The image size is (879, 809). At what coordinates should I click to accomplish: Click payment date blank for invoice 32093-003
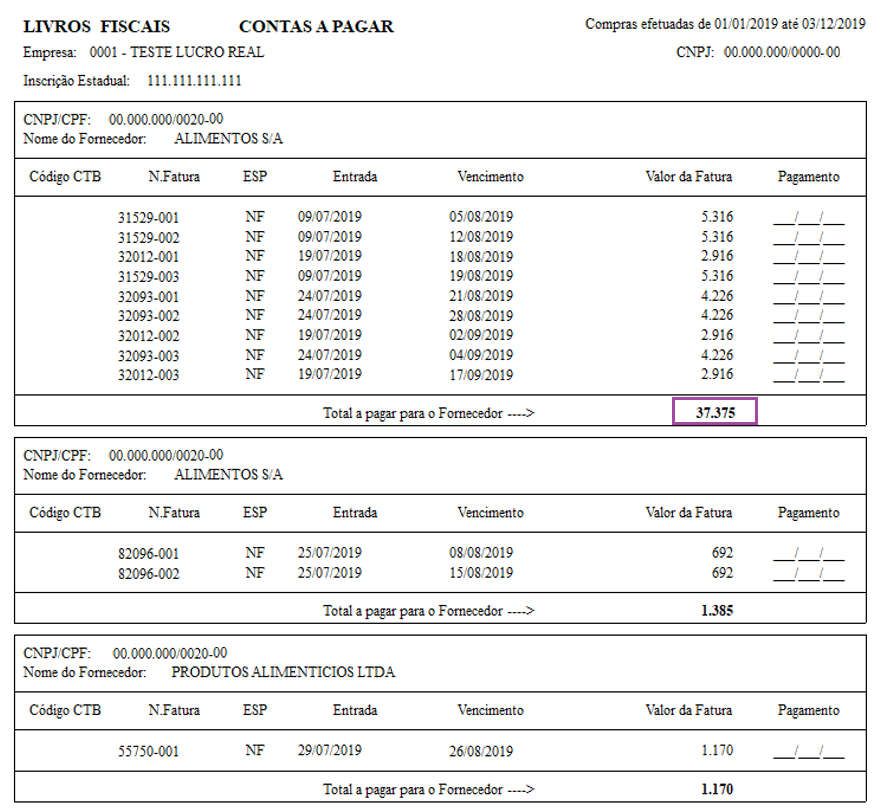pos(808,355)
